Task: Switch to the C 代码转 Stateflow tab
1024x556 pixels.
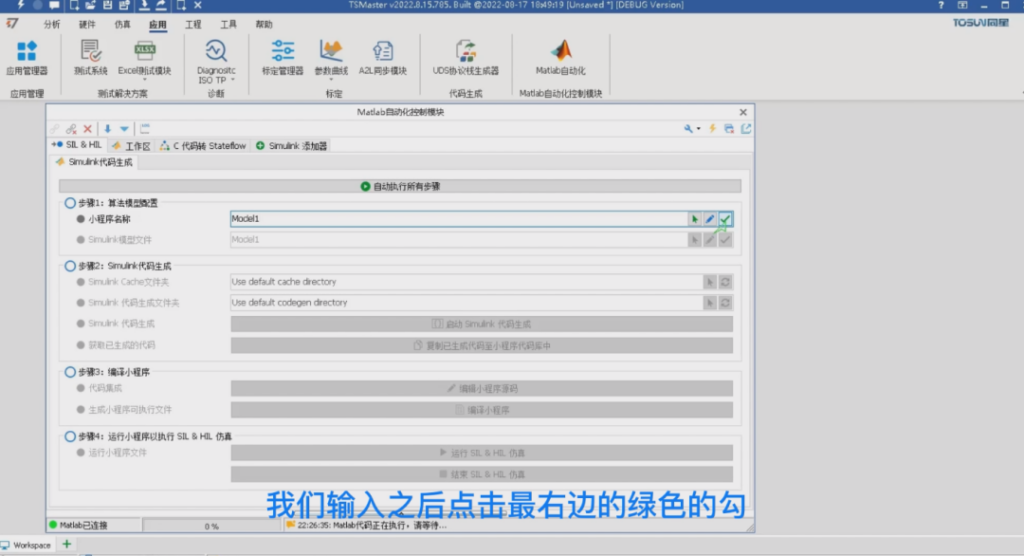Action: point(203,146)
